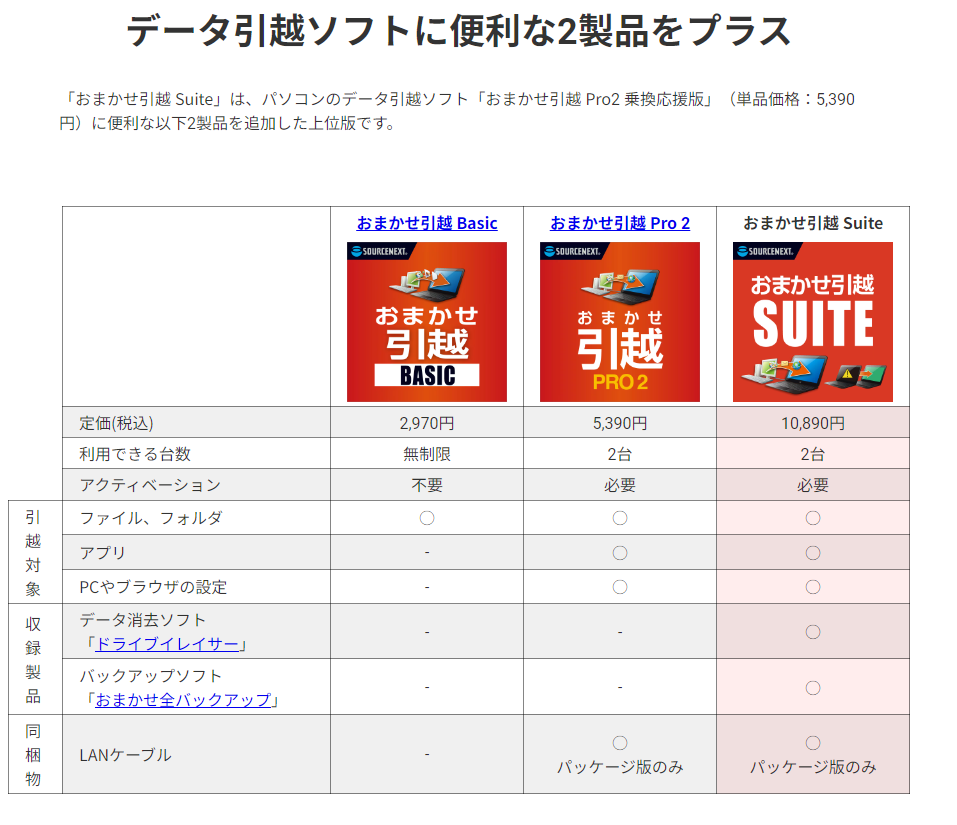Click the おまかせ引越 Suite column header
This screenshot has height=825, width=957.
coord(812,223)
